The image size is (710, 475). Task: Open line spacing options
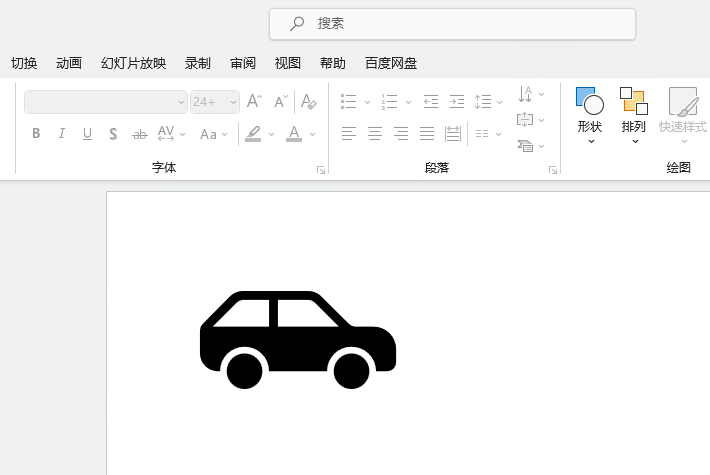click(488, 102)
